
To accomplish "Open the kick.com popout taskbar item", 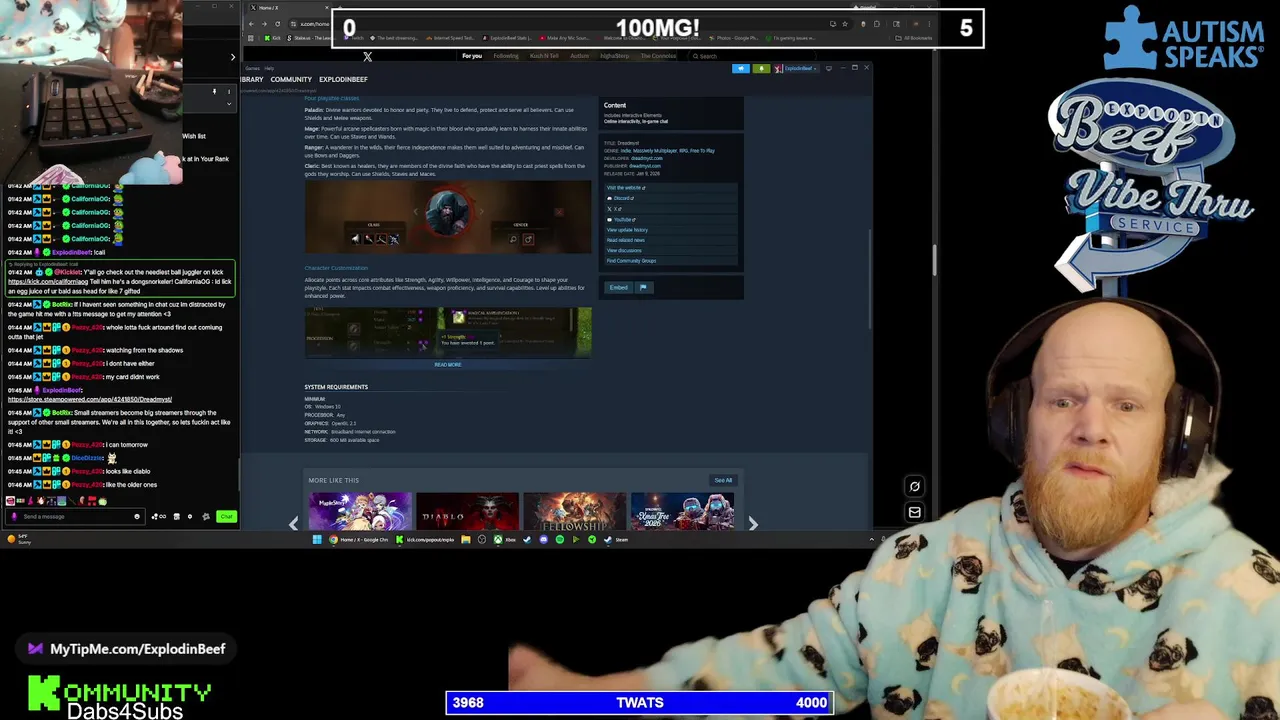I will [425, 539].
